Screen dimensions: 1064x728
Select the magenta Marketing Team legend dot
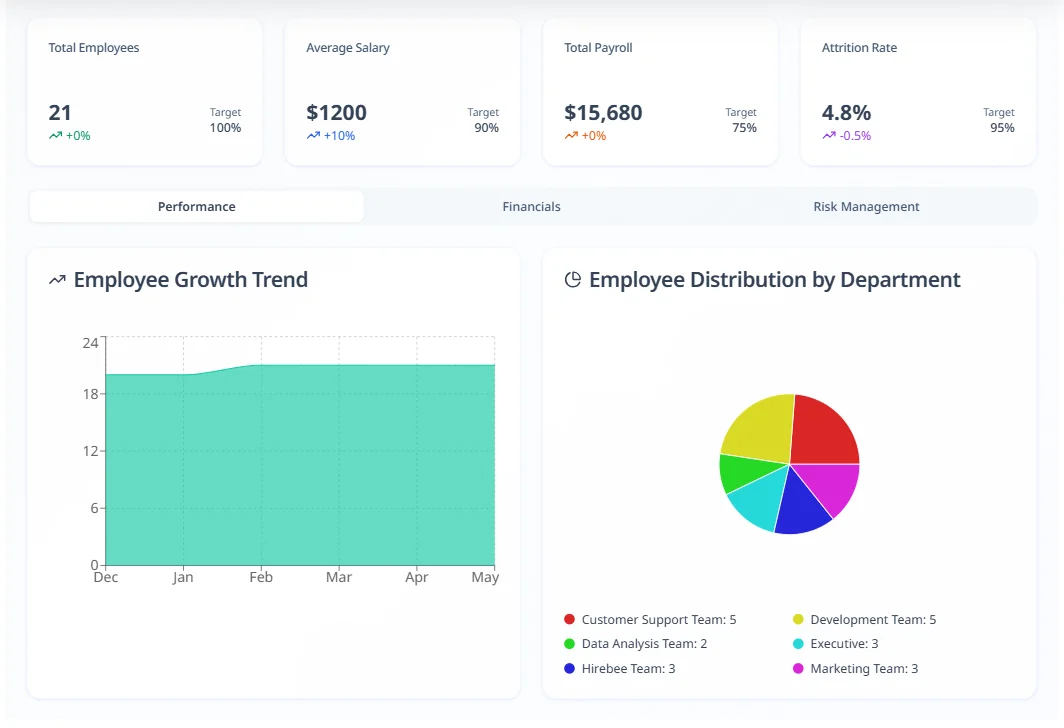pyautogui.click(x=798, y=668)
